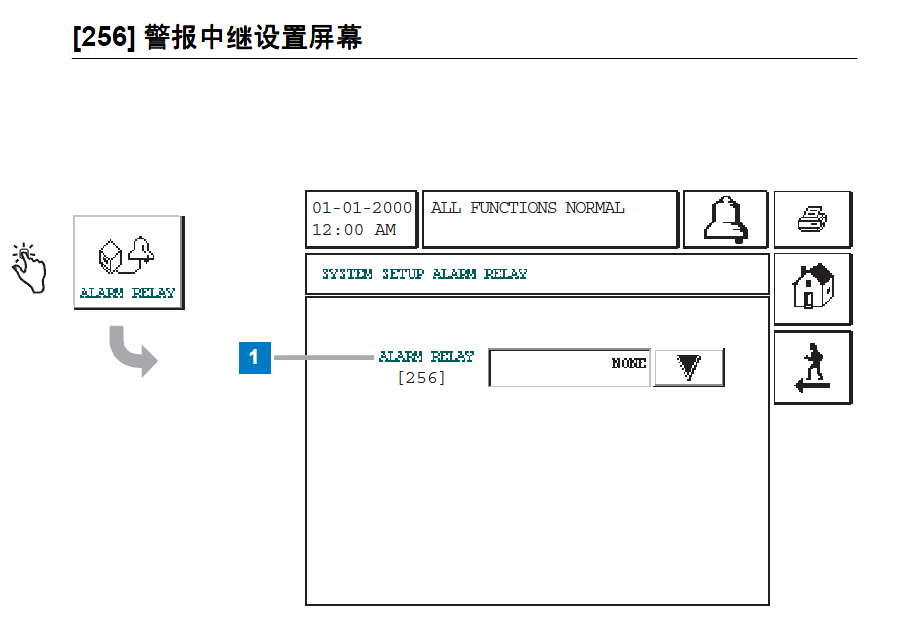Screen dimensions: 900x638
Task: Click the alarm bell icon
Action: click(725, 219)
